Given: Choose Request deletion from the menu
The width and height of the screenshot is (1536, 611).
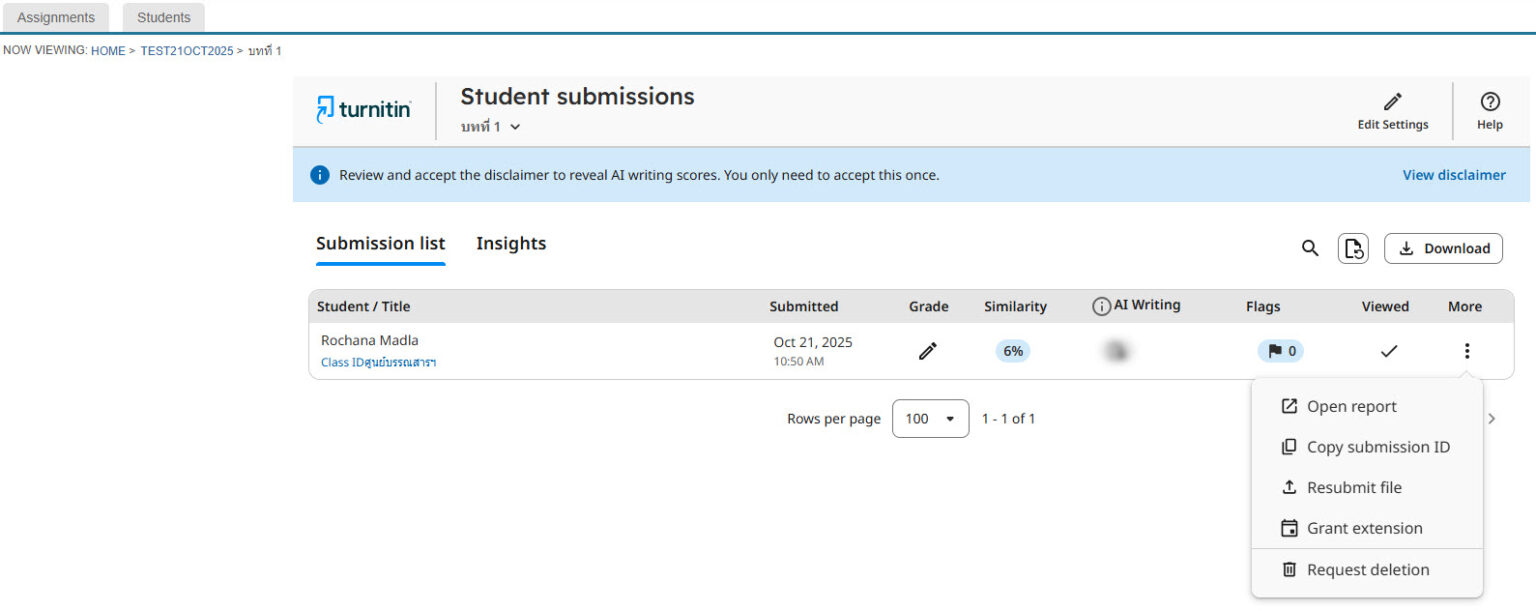Looking at the screenshot, I should tap(1368, 569).
